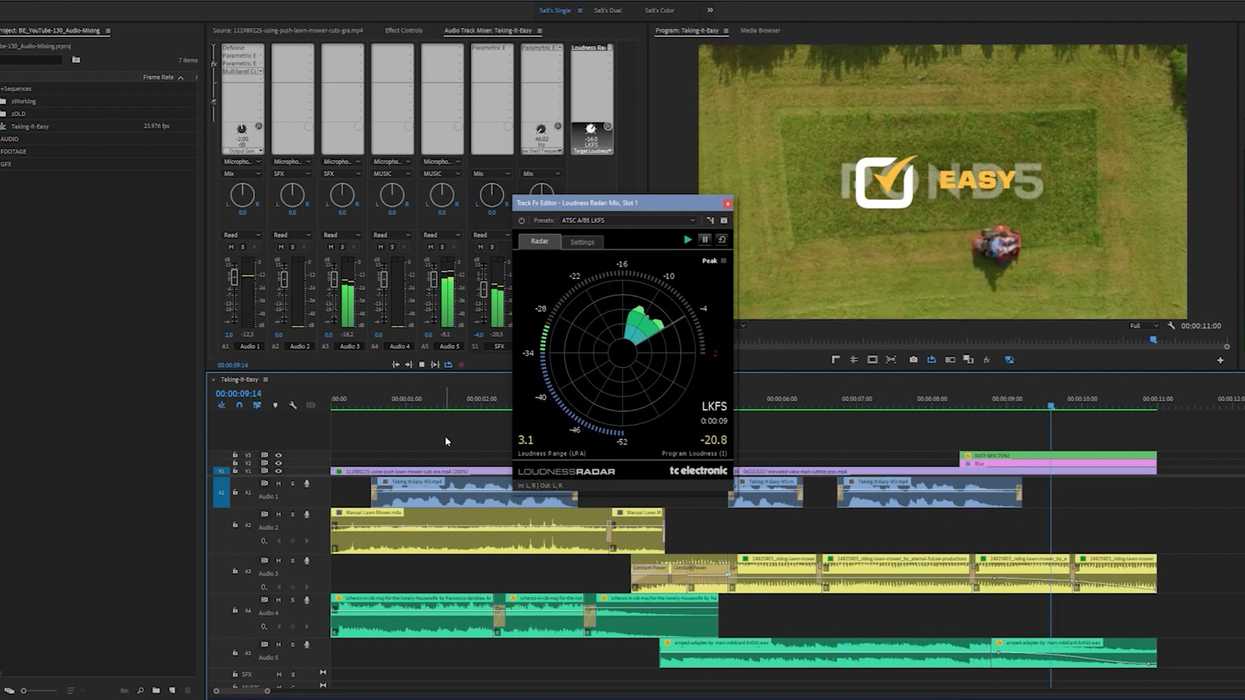Enable voice-over record on track A4
This screenshot has width=1245, height=700.
coord(307,600)
